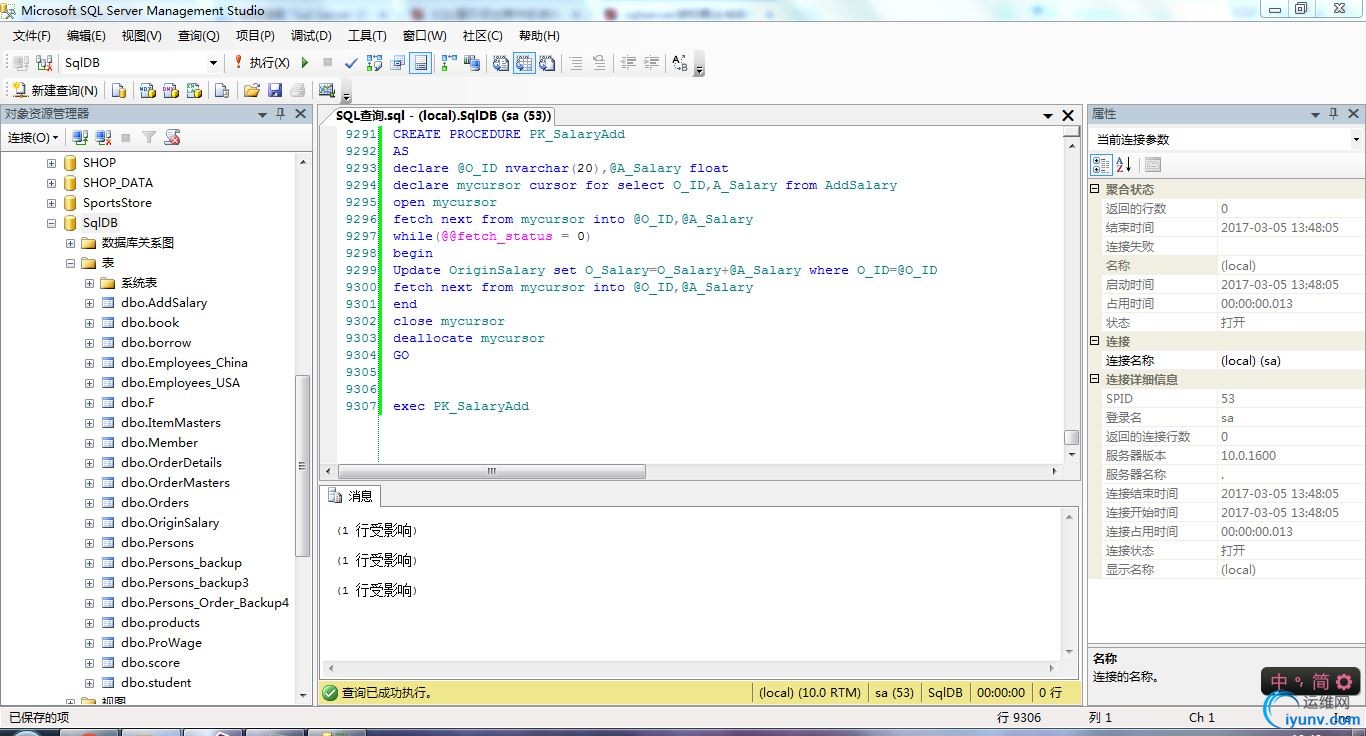
Task: Click the Object Explorer vertical scrollbar thumb
Action: [303, 465]
